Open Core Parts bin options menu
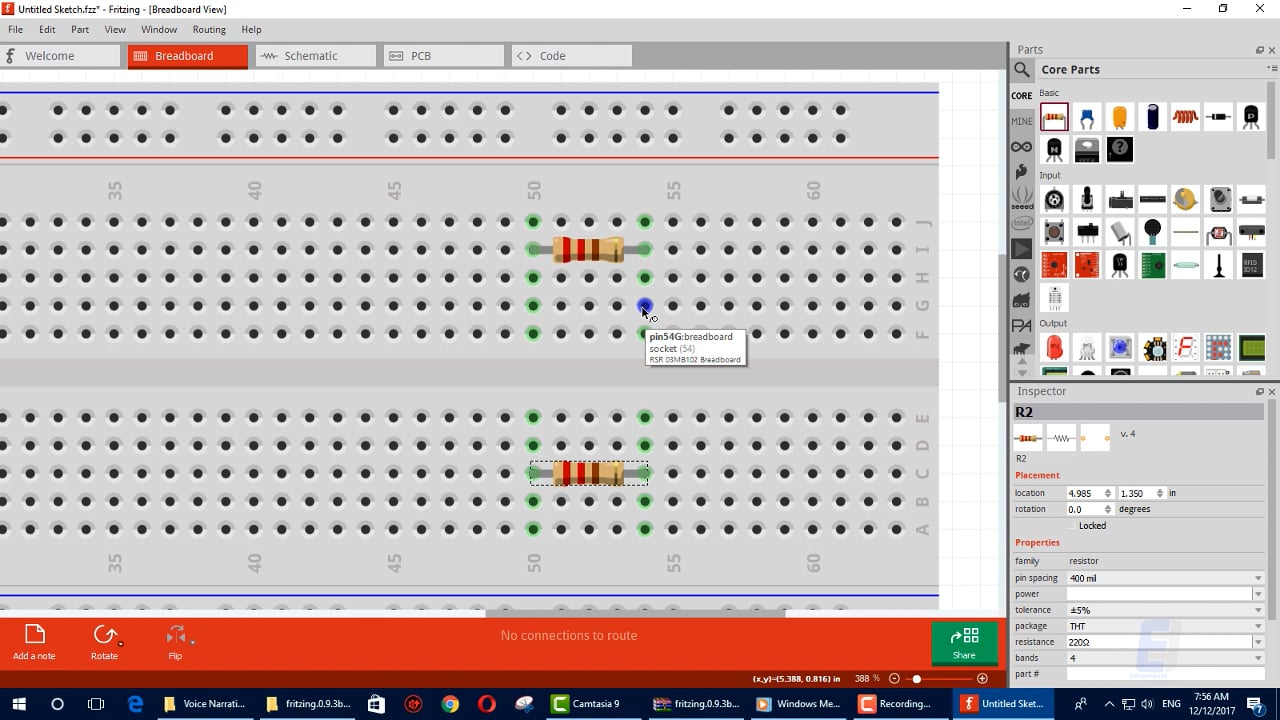The width and height of the screenshot is (1280, 720). tap(1271, 69)
